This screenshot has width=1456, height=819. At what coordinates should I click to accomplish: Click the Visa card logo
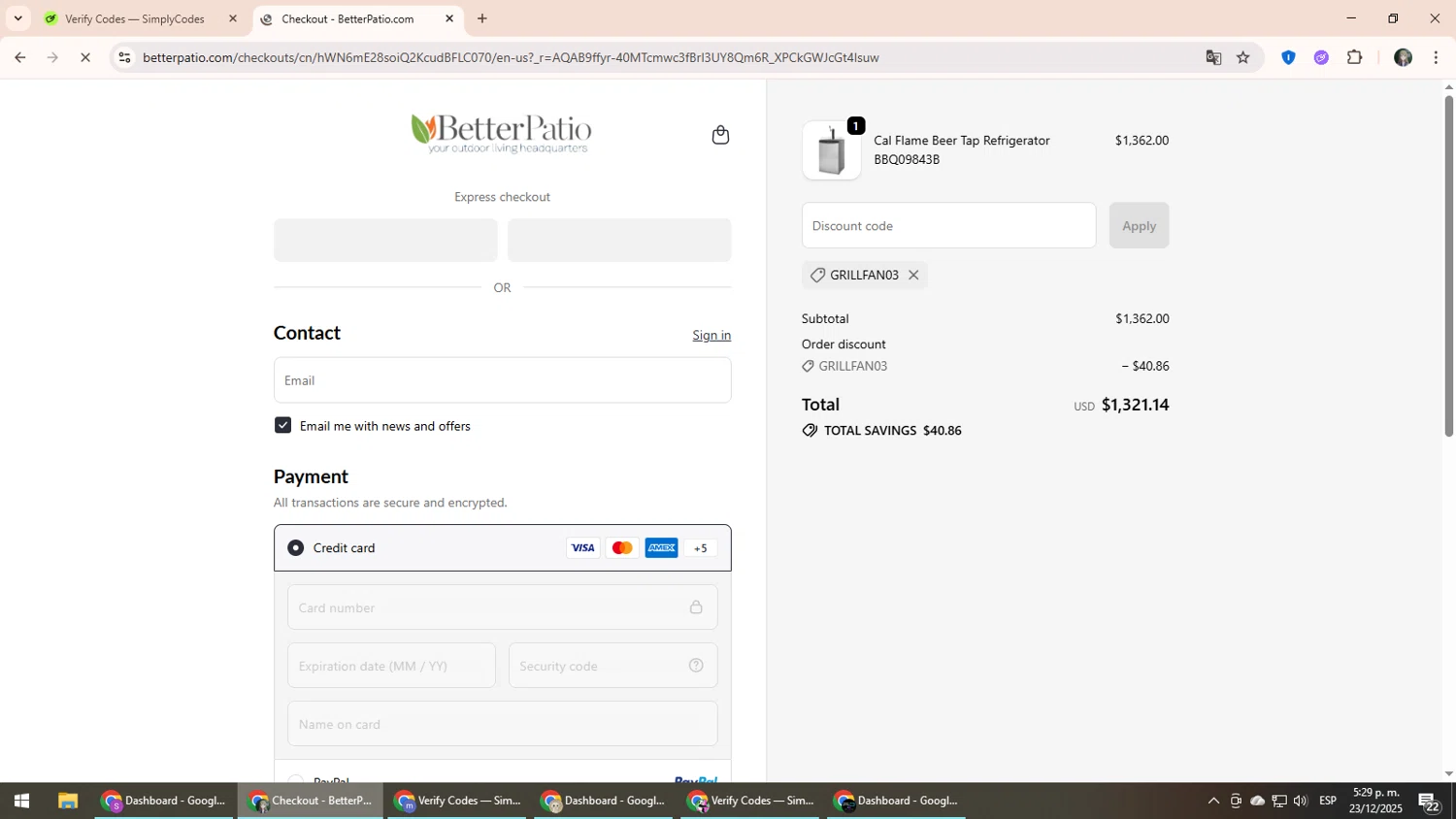click(x=582, y=548)
